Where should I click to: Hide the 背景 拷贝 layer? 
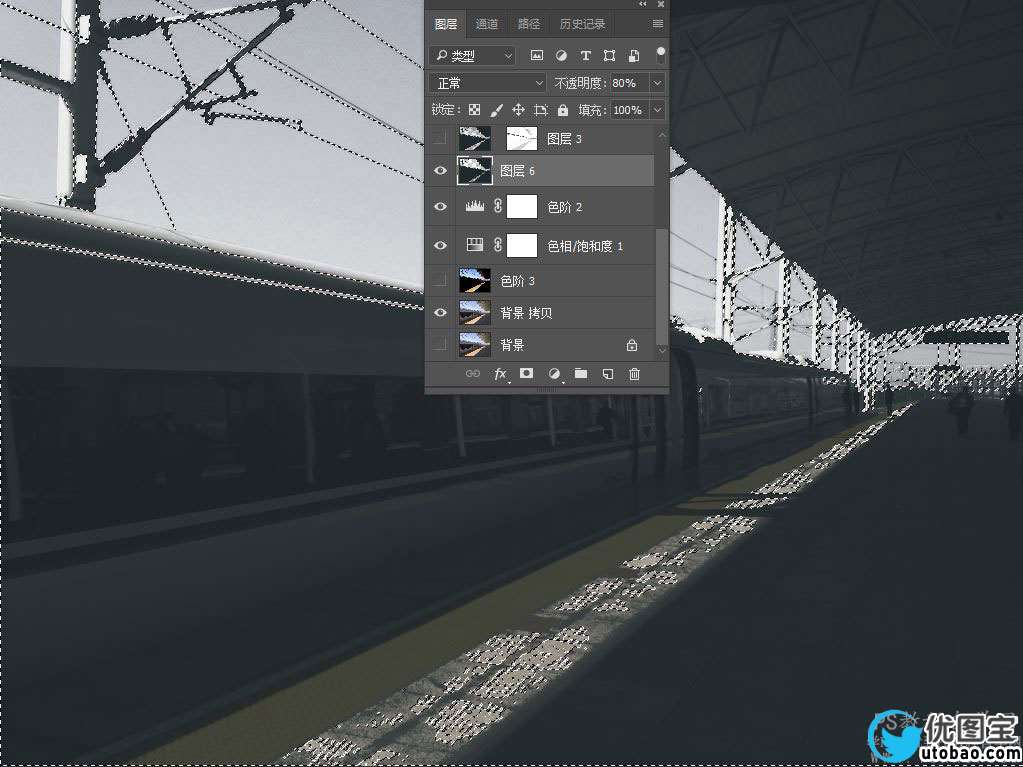pyautogui.click(x=441, y=313)
